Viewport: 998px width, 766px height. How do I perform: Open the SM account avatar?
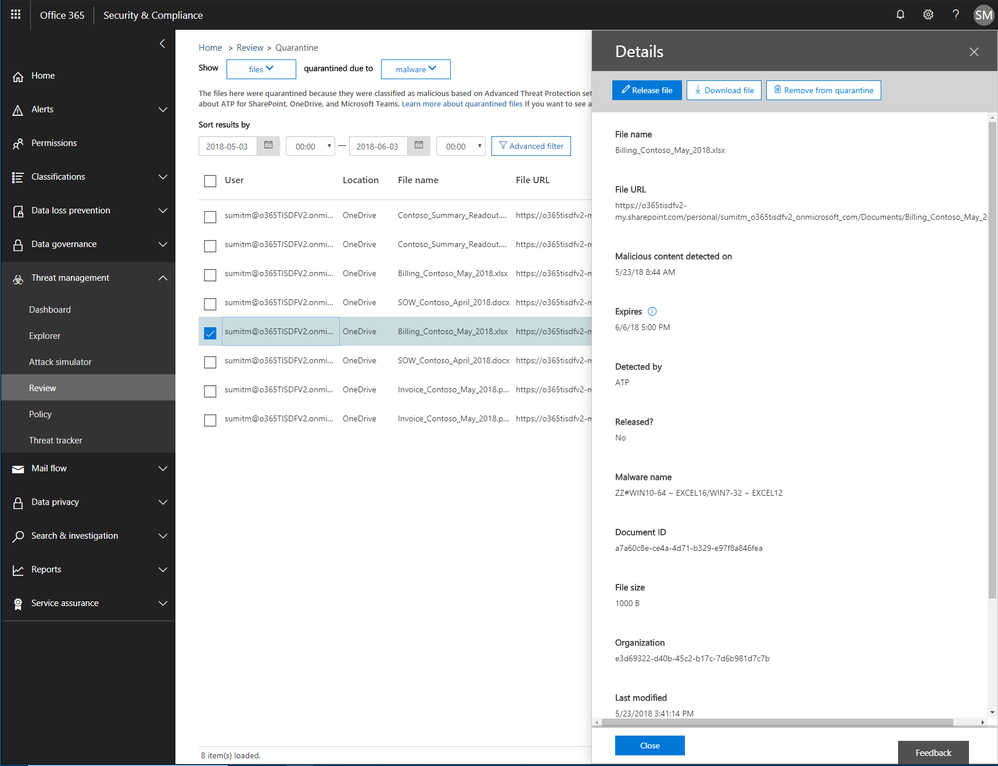[983, 15]
